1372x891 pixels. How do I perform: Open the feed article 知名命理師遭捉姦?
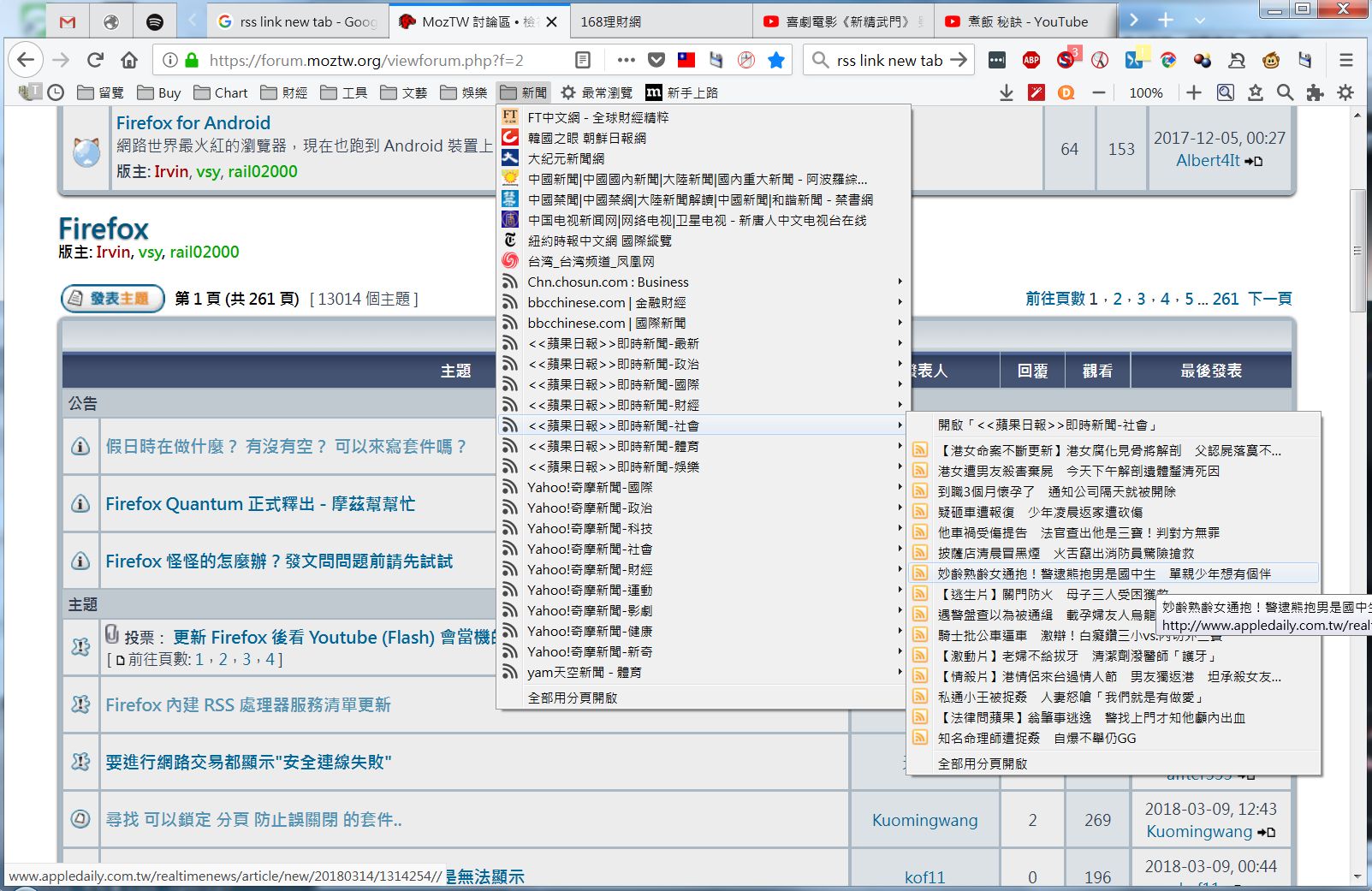coord(1114,738)
